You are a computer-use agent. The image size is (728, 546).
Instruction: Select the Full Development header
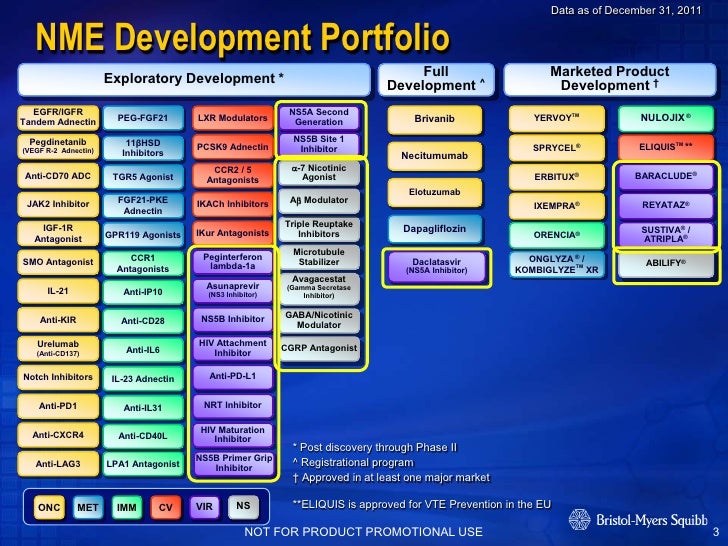pos(436,79)
